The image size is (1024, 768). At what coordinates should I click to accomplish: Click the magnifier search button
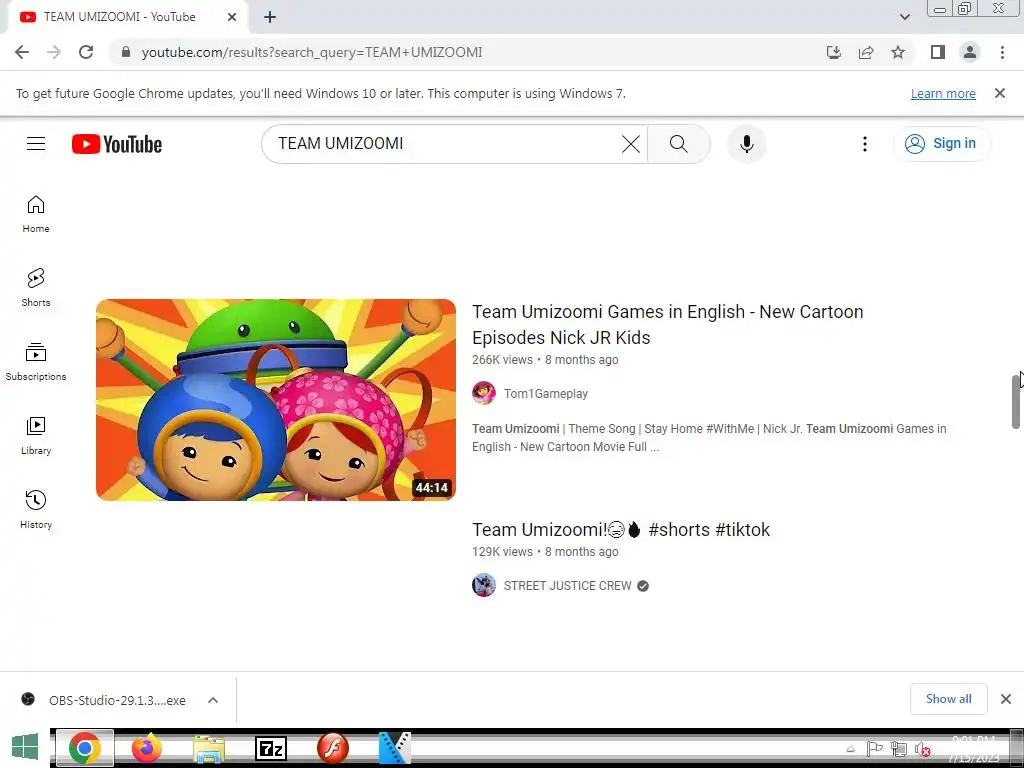679,144
